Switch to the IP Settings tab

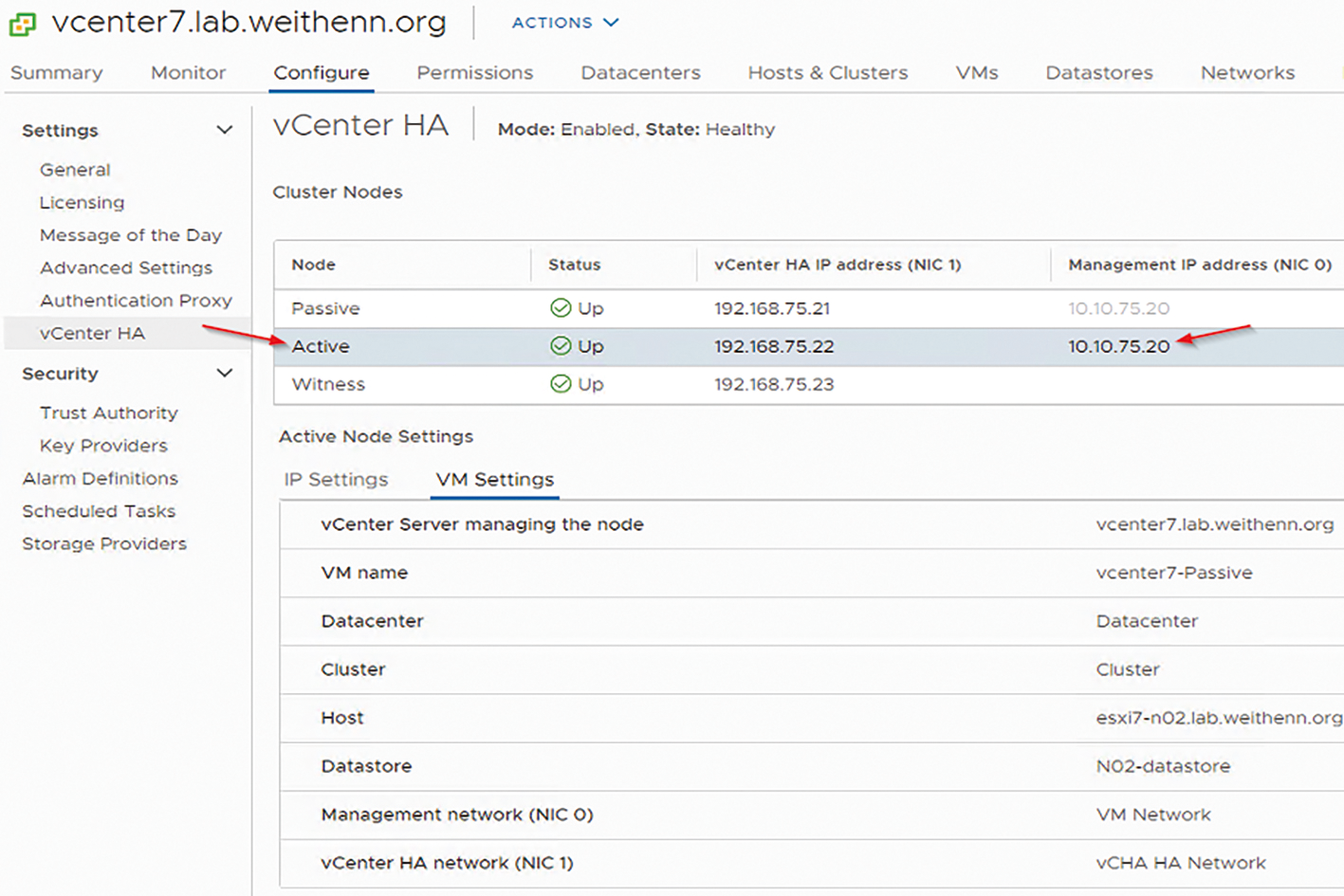[336, 480]
